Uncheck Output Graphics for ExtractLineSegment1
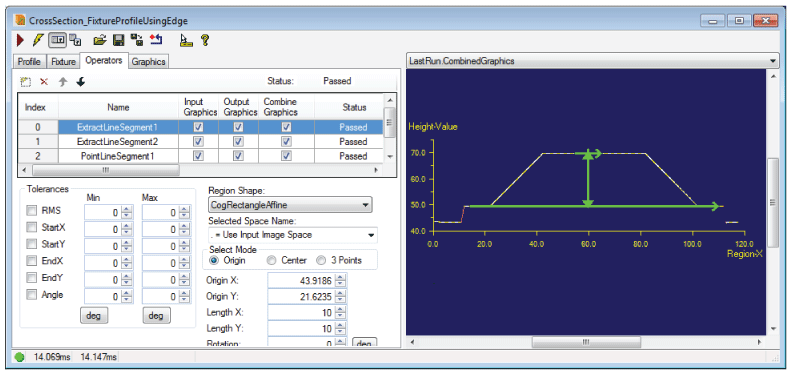The height and width of the screenshot is (371, 802). [x=238, y=127]
